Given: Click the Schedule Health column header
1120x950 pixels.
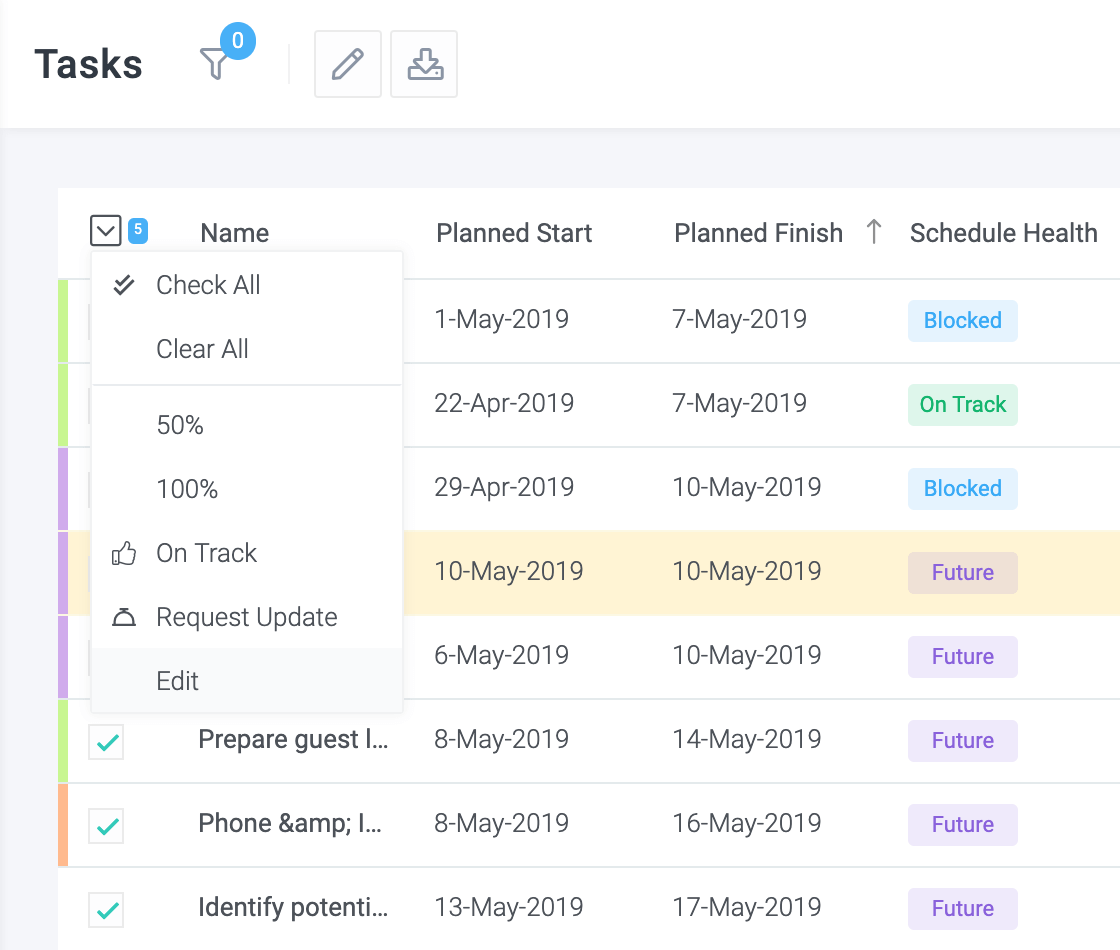Looking at the screenshot, I should coord(1004,233).
